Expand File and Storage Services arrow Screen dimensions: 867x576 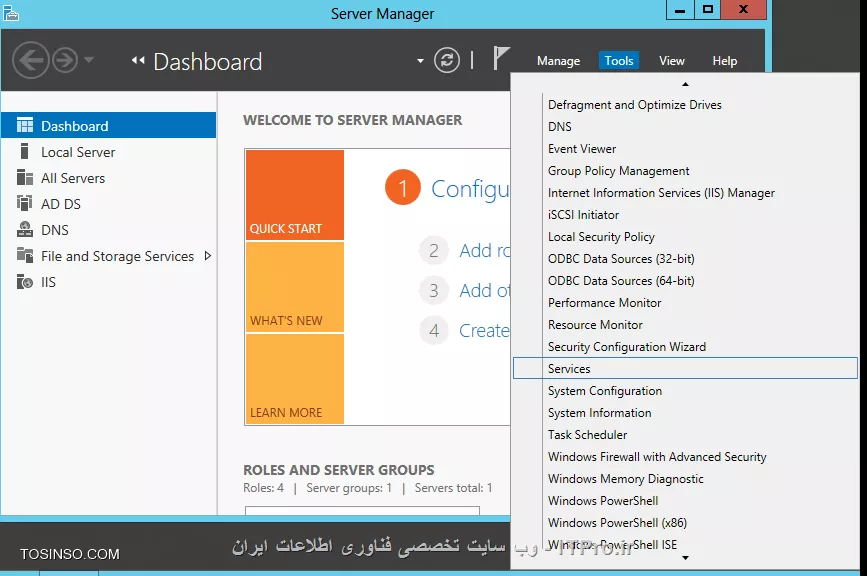click(x=208, y=256)
